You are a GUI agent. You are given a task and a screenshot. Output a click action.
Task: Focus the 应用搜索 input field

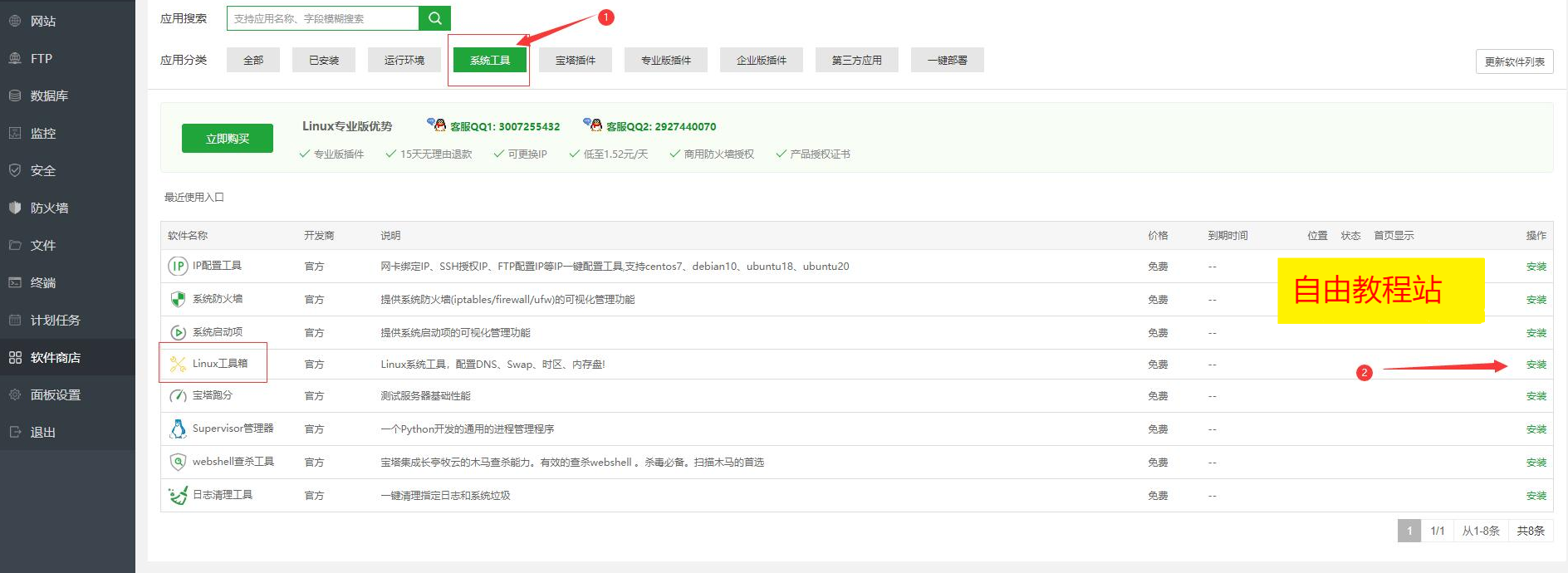(322, 18)
